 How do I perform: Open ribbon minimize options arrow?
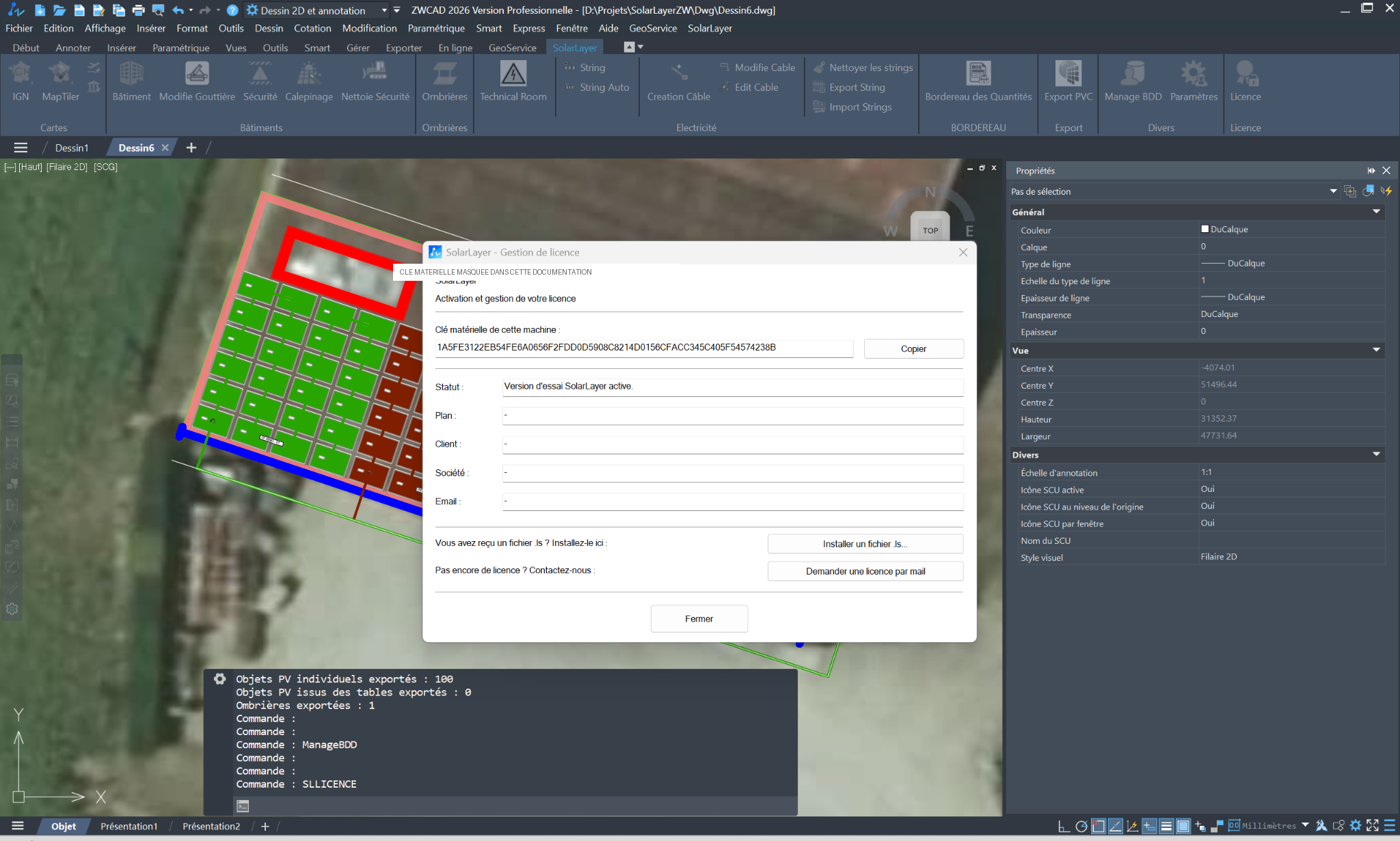(x=640, y=47)
